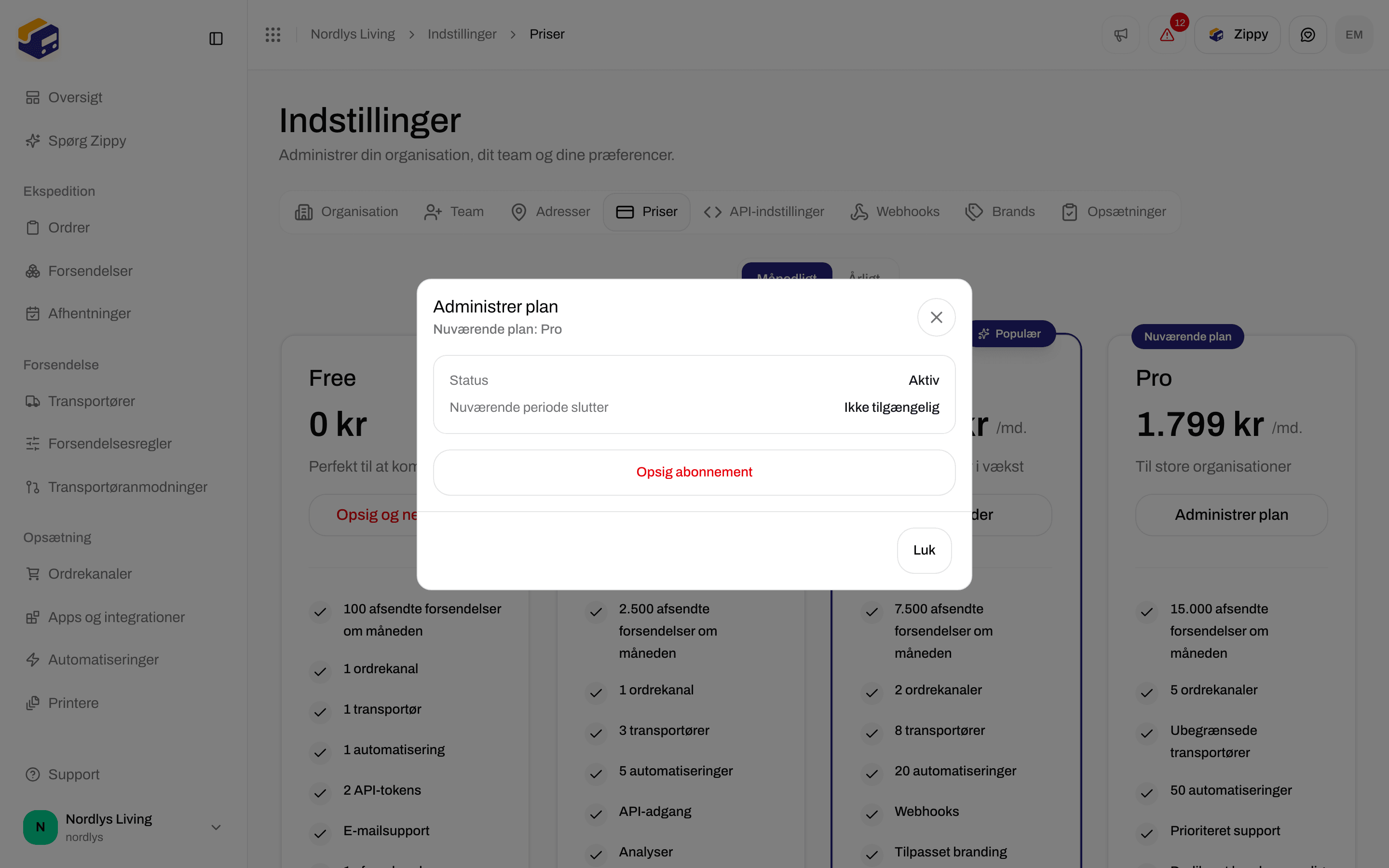Toggle the sidebar collapse icon
This screenshot has height=868, width=1389.
pyautogui.click(x=216, y=39)
